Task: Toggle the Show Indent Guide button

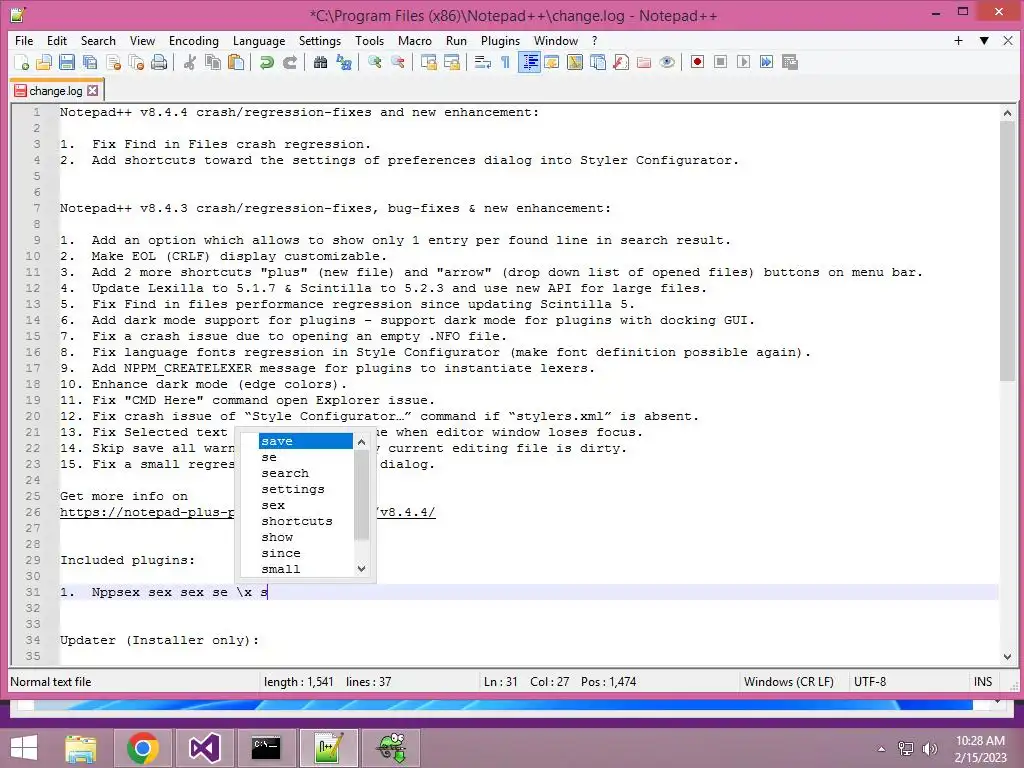Action: click(529, 62)
